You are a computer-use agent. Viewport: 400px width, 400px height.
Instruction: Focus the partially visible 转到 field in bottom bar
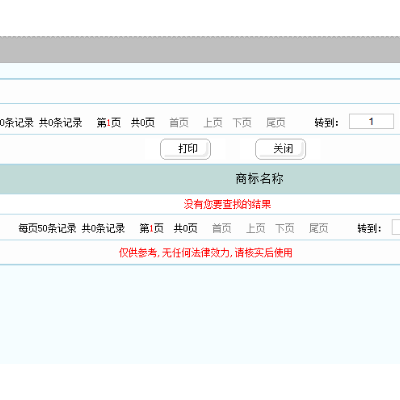tap(396, 227)
